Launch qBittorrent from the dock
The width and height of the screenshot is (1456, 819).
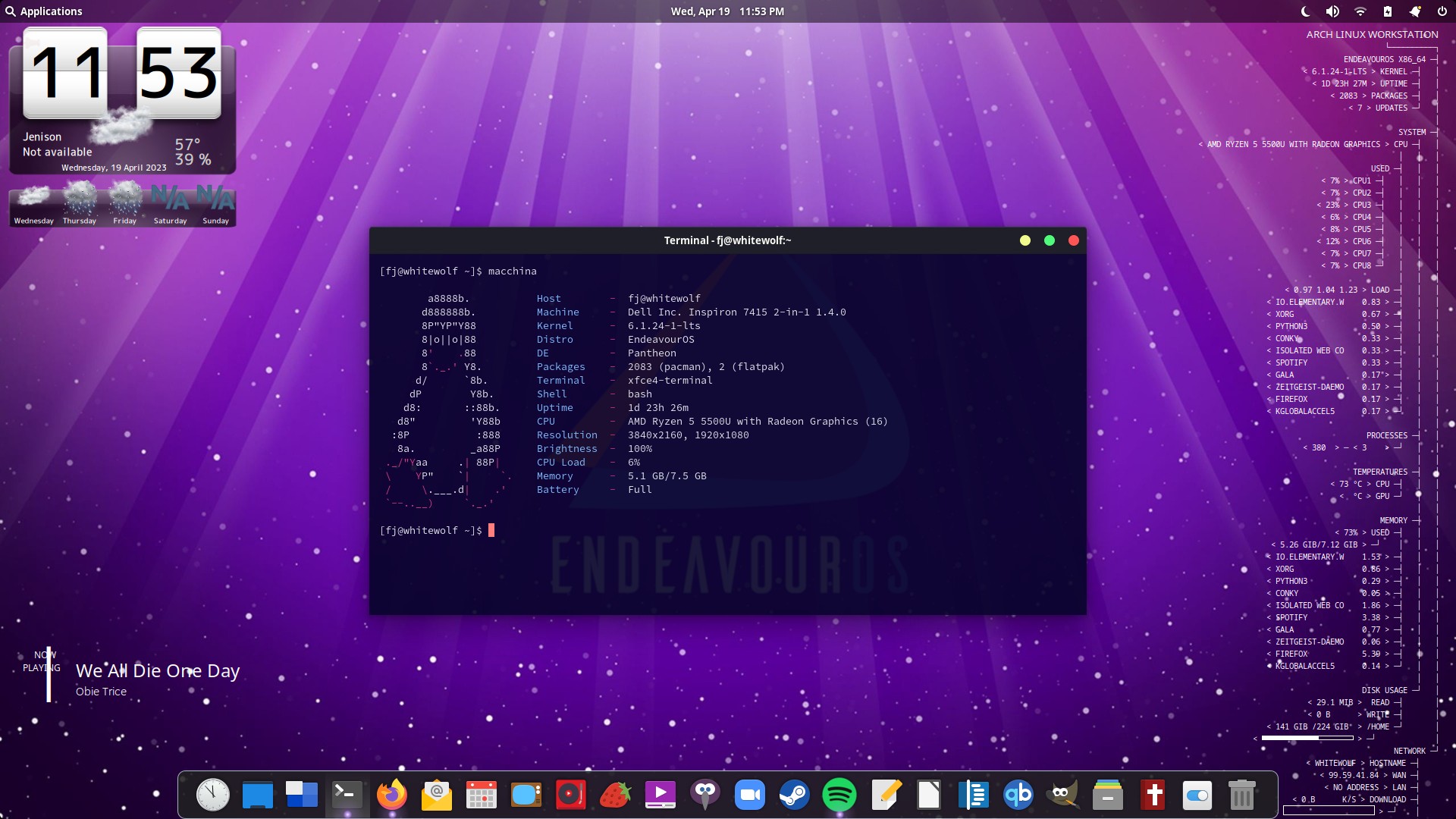(x=1018, y=795)
